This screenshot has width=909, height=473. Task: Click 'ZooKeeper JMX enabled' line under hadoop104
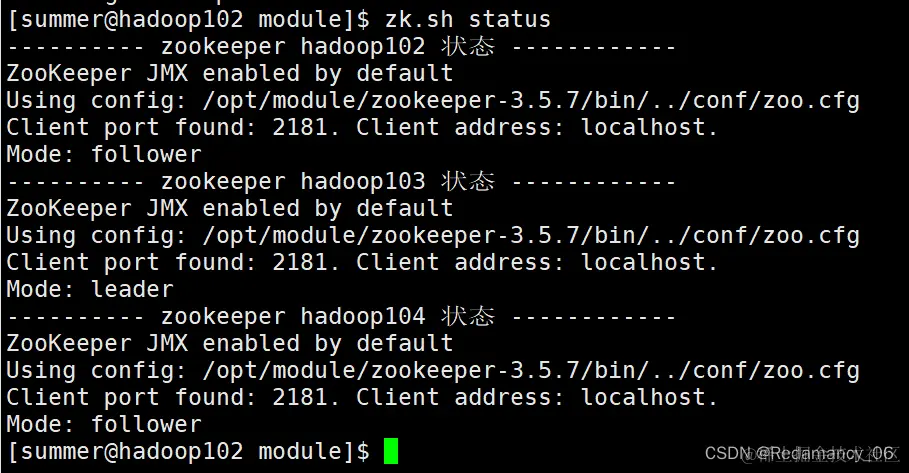click(x=230, y=344)
